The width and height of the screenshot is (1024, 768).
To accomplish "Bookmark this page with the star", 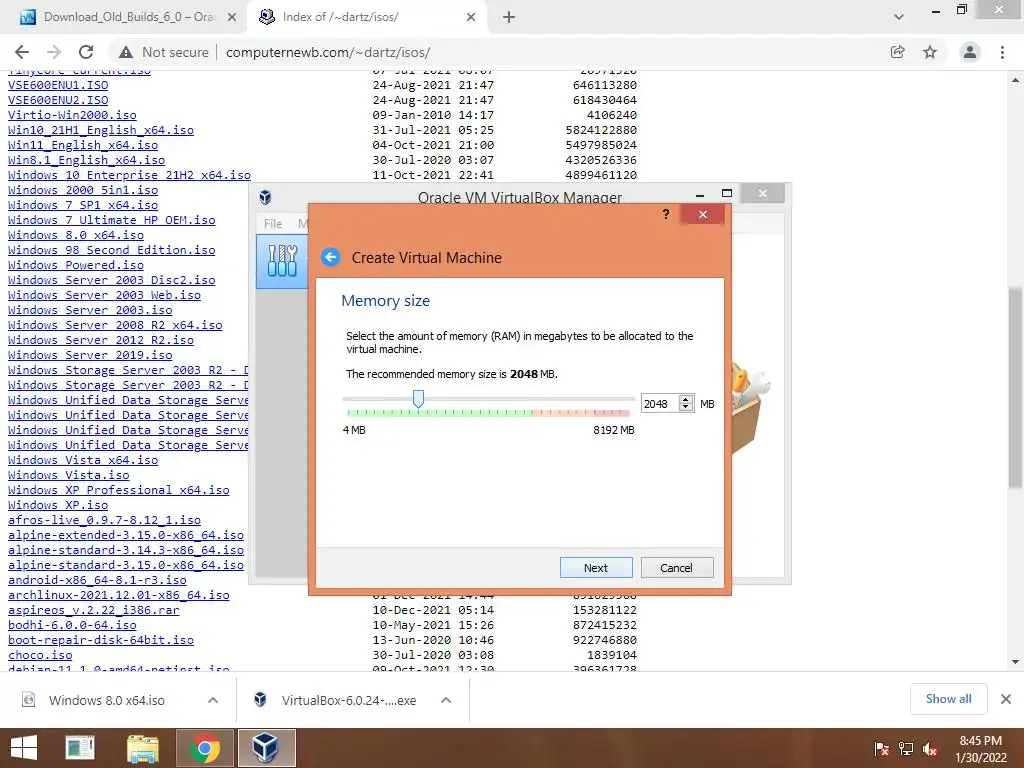I will pos(930,52).
